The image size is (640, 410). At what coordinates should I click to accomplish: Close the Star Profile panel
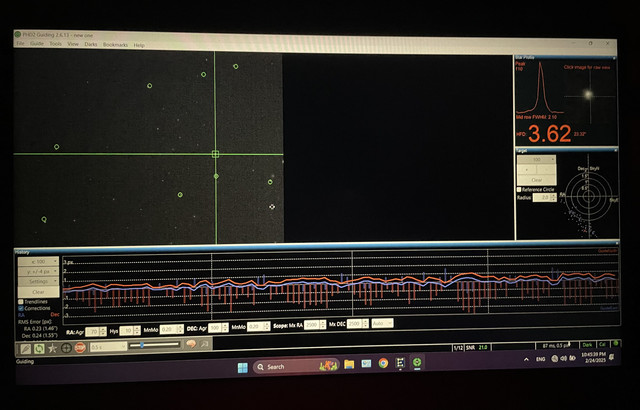click(x=614, y=59)
